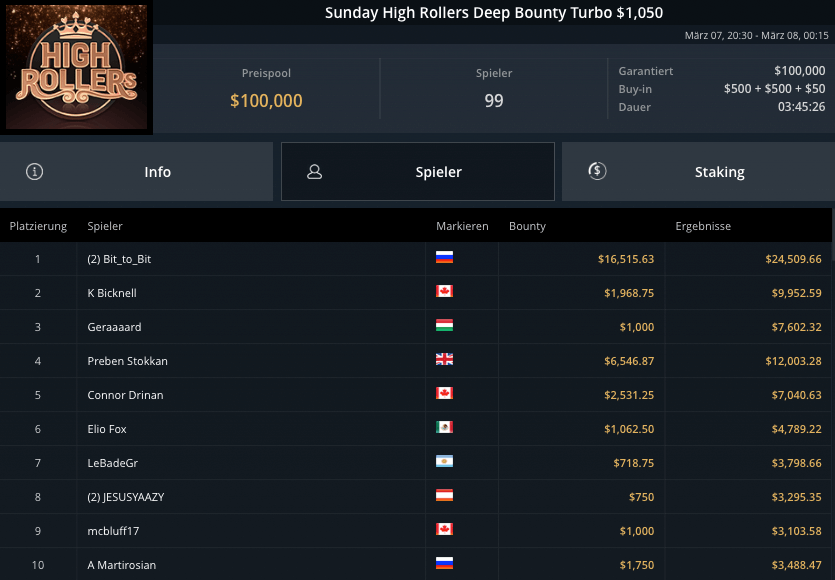835x580 pixels.
Task: Click Geraaaard's flag icon
Action: [x=445, y=325]
